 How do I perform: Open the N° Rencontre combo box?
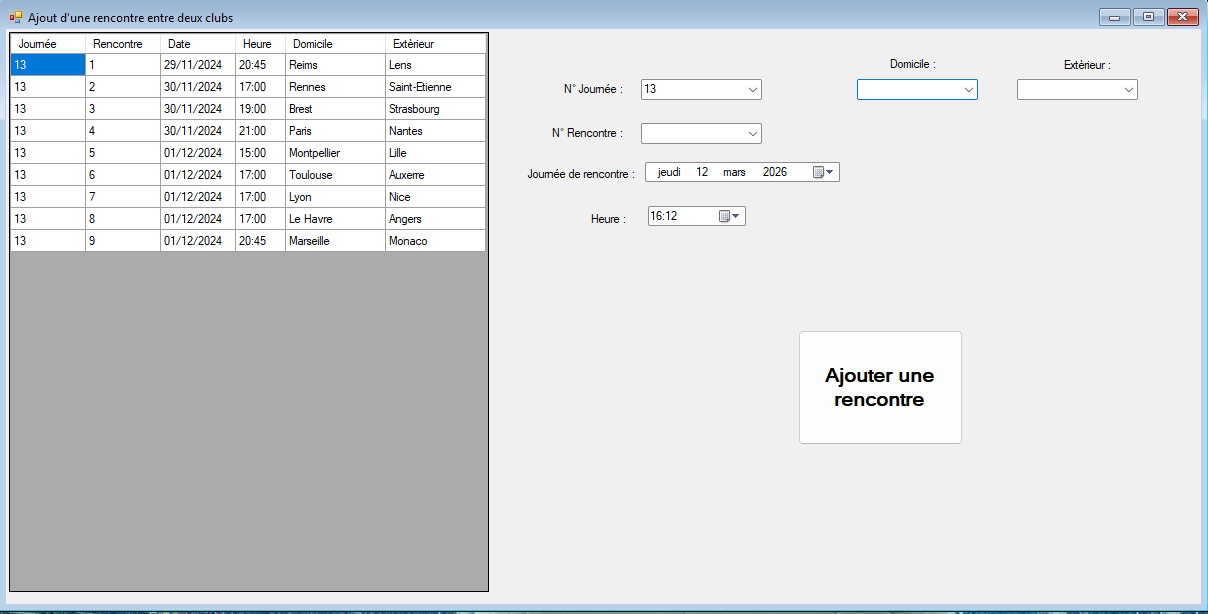point(753,133)
